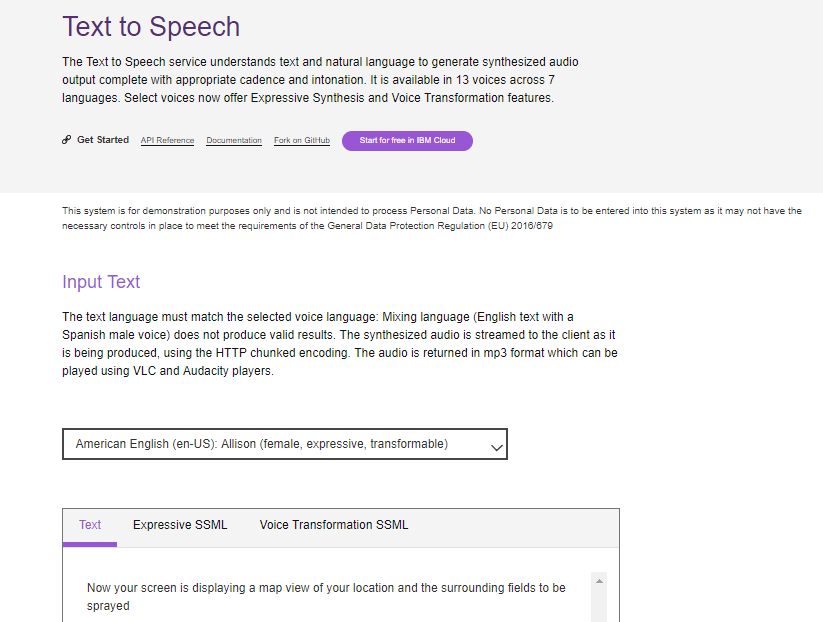Image resolution: width=823 pixels, height=622 pixels.
Task: Click the text area scroll-up arrow
Action: pos(599,581)
